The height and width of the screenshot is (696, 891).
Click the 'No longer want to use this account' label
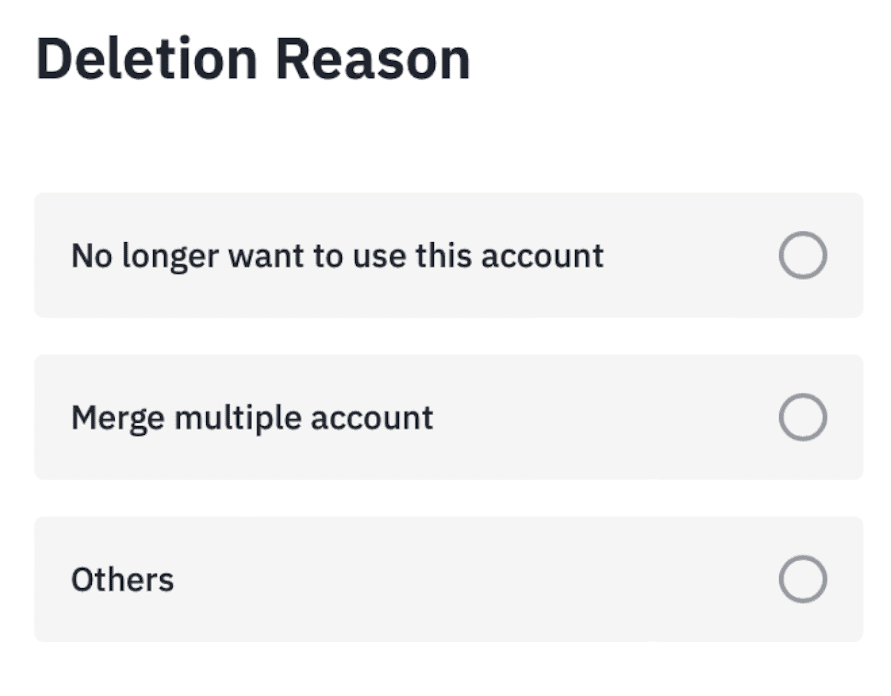tap(337, 256)
